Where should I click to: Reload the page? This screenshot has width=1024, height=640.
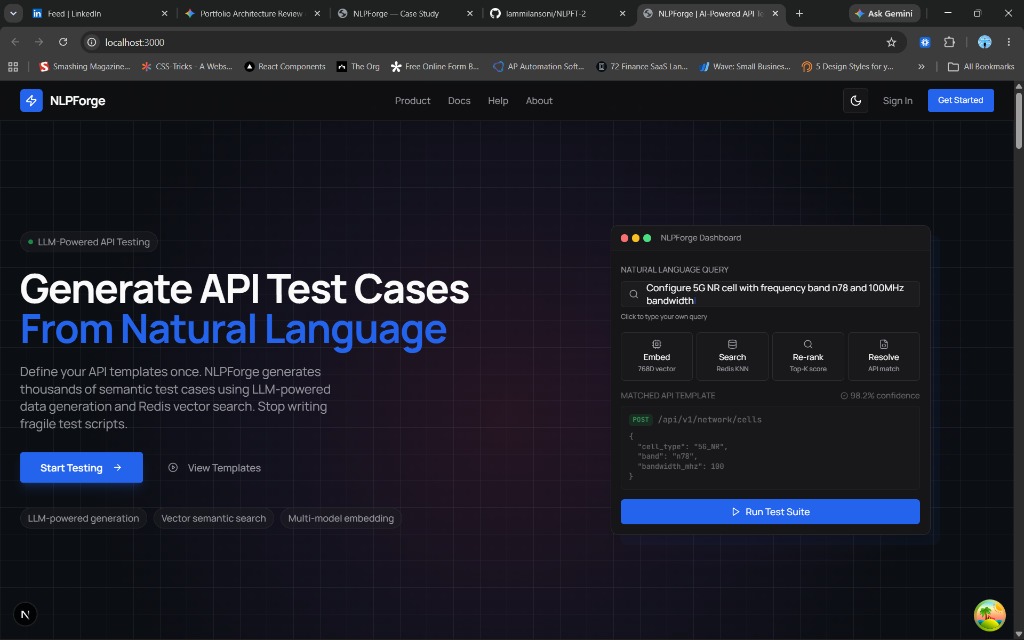click(x=63, y=42)
